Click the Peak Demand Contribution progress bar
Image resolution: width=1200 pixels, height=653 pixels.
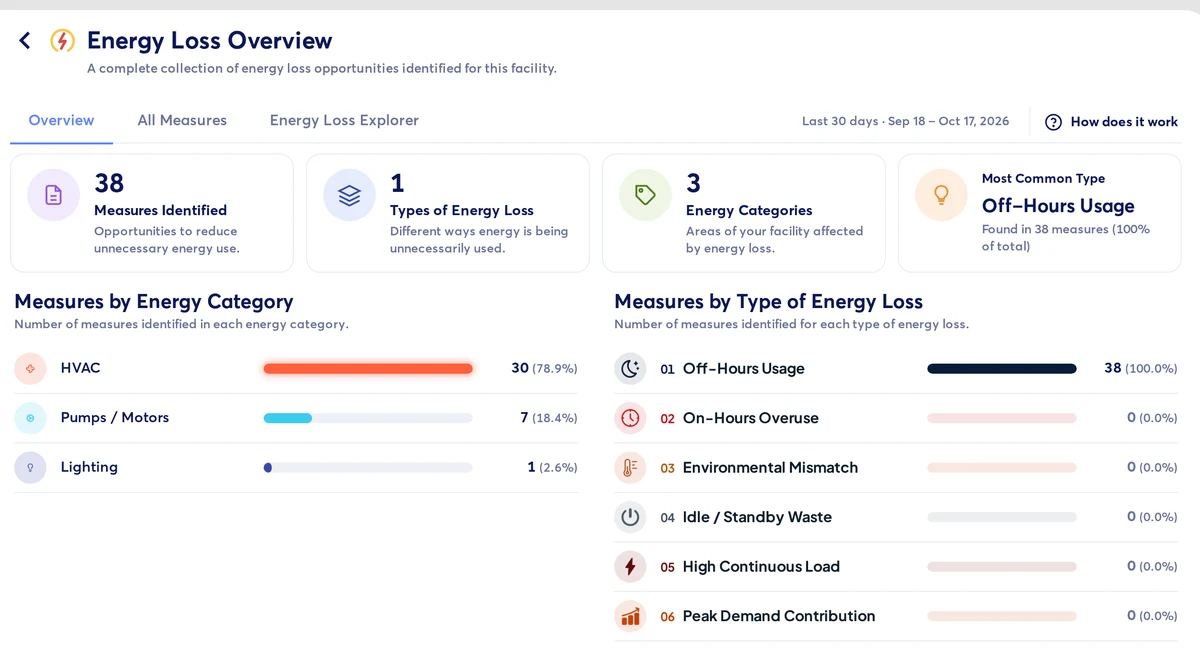point(1002,616)
